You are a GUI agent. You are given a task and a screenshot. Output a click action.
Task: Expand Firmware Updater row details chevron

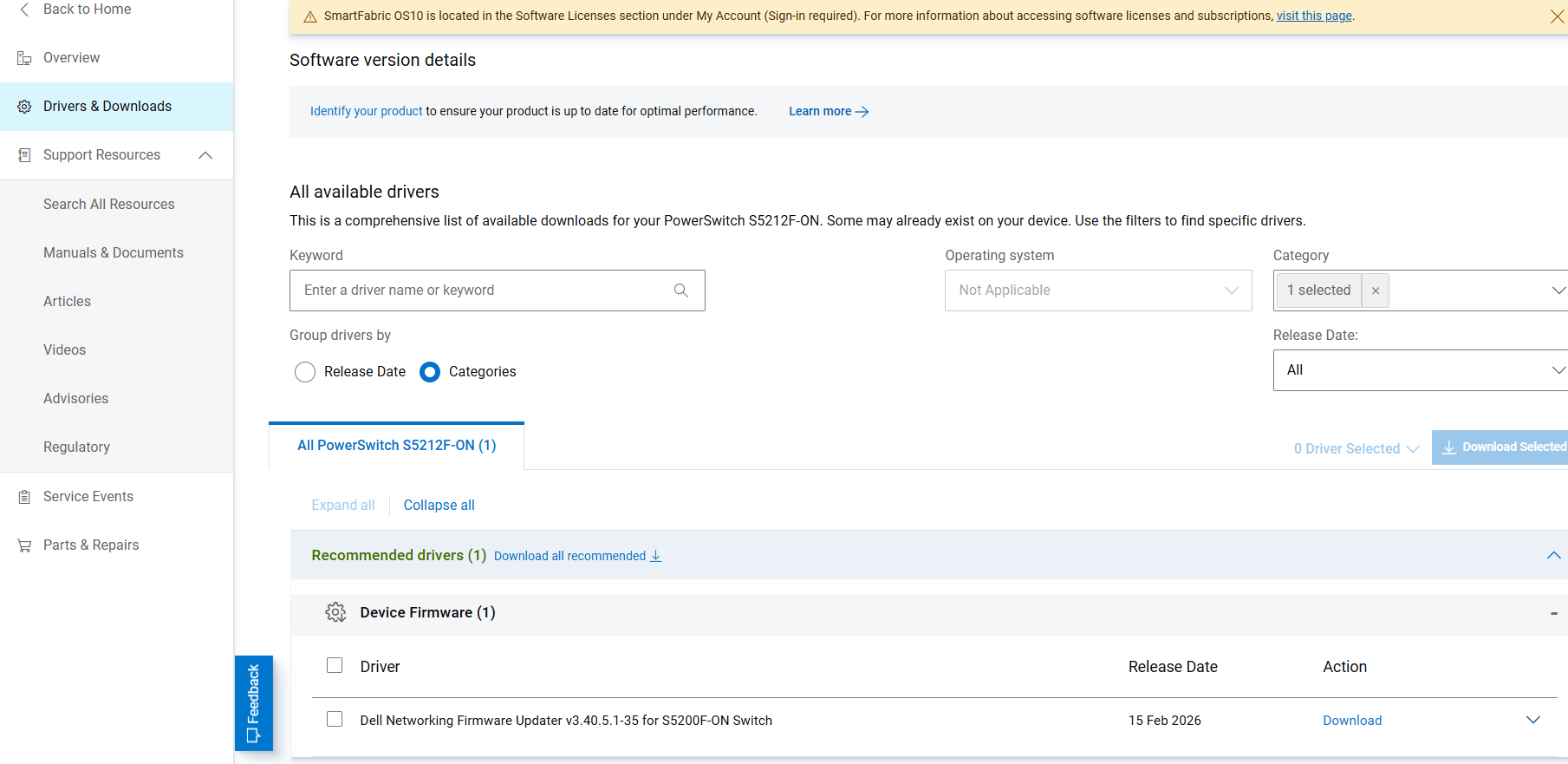(x=1533, y=720)
